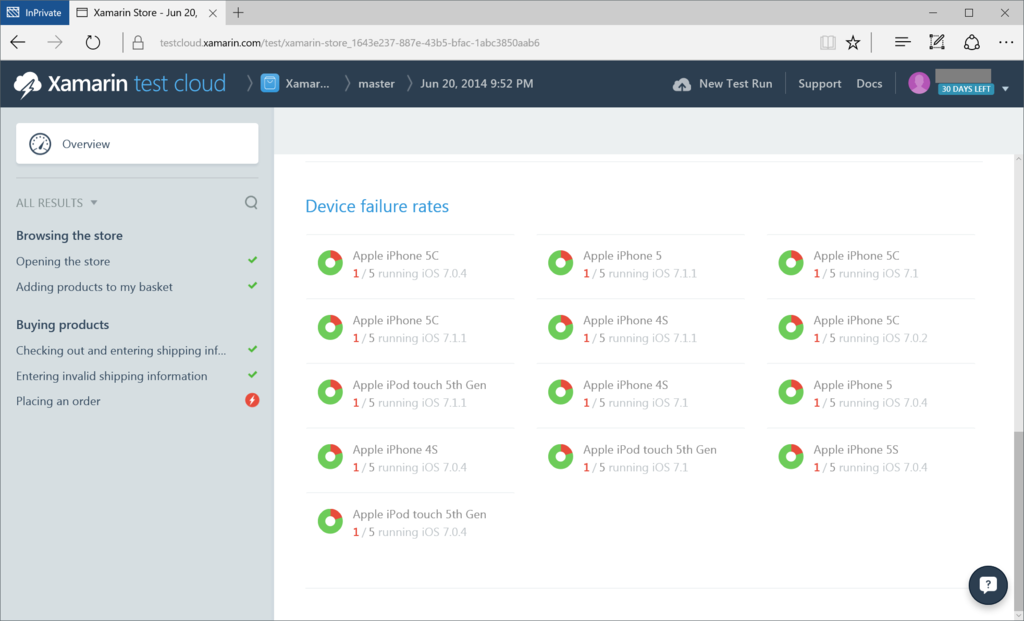Screen dimensions: 1024x621
Task: Open the account dropdown arrow next to 30 DAYS LEFT
Action: coord(1005,89)
